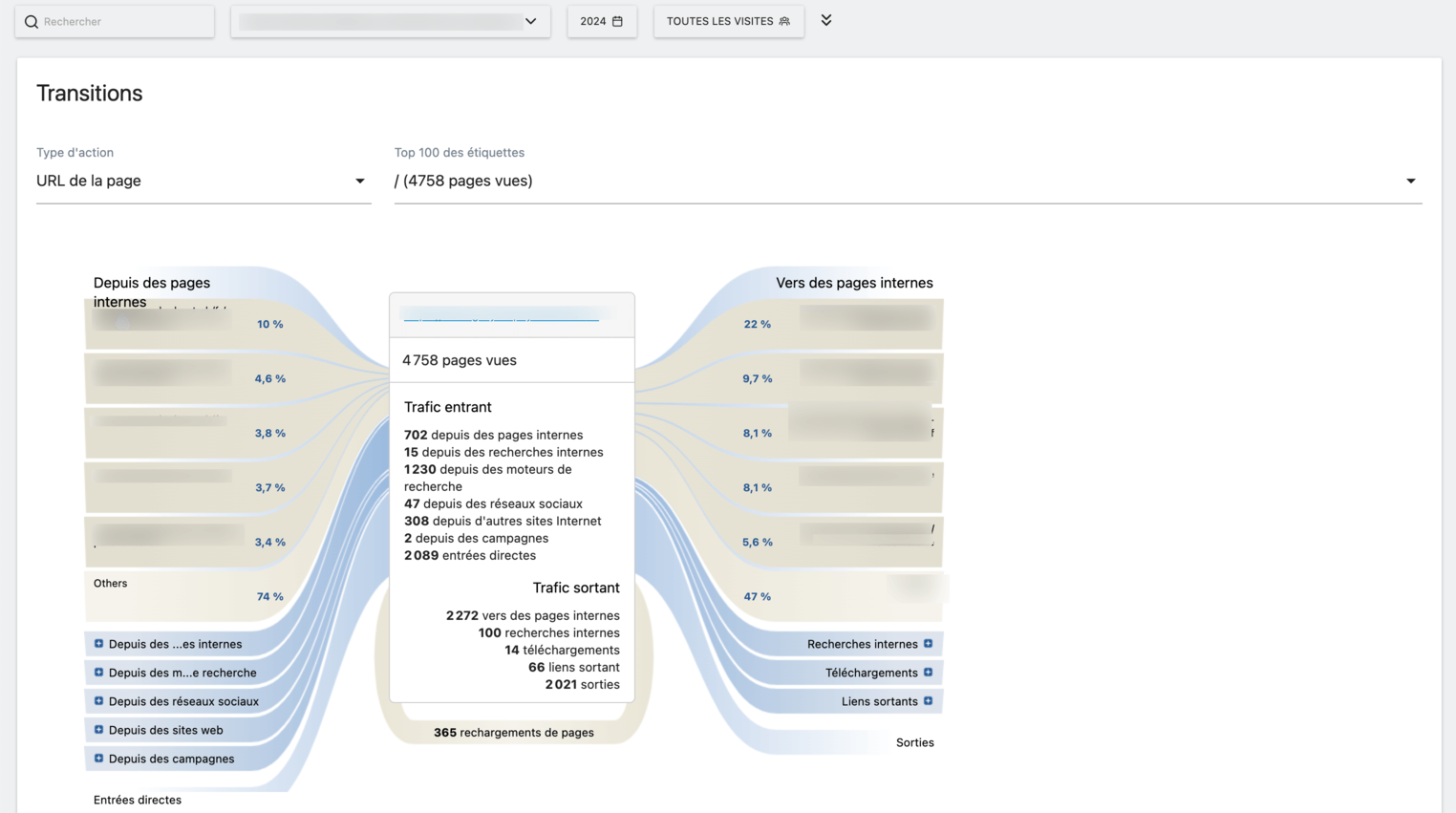Viewport: 1456px width, 813px height.
Task: Expand 'Depuis des réseaux sociaux' plus icon
Action: click(98, 701)
